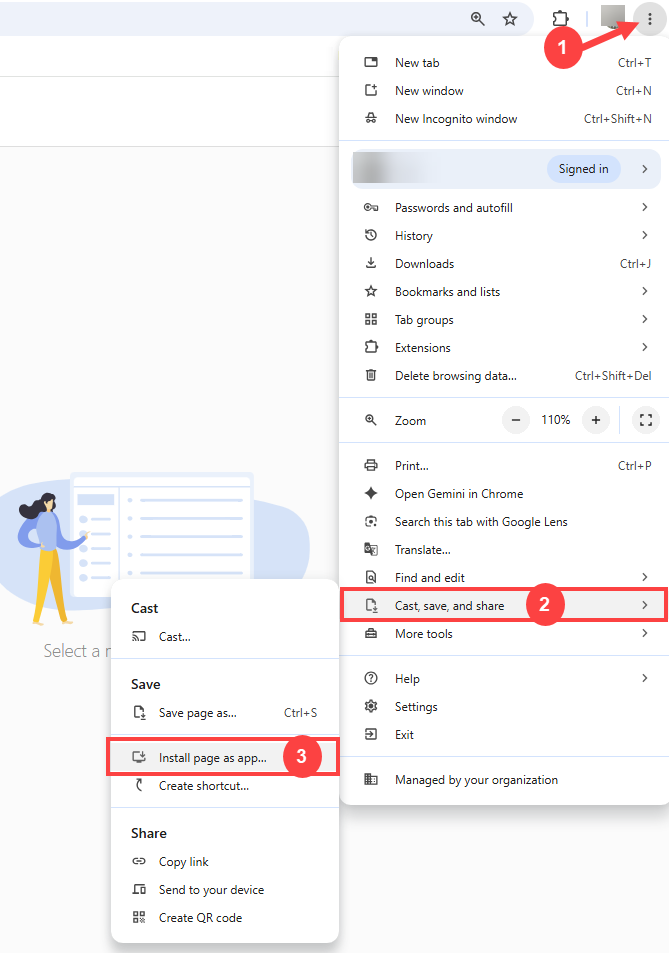669x953 pixels.
Task: Increase zoom with the plus button
Action: (596, 420)
